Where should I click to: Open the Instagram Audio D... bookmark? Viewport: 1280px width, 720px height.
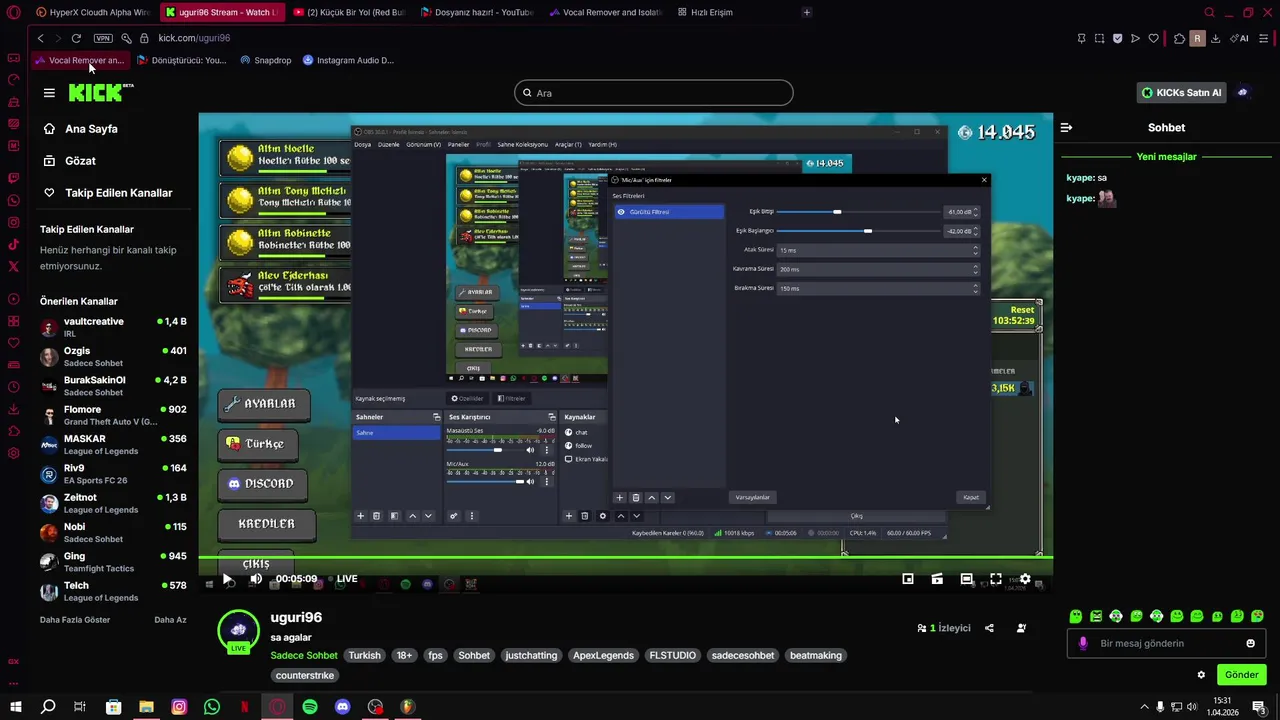pos(347,60)
